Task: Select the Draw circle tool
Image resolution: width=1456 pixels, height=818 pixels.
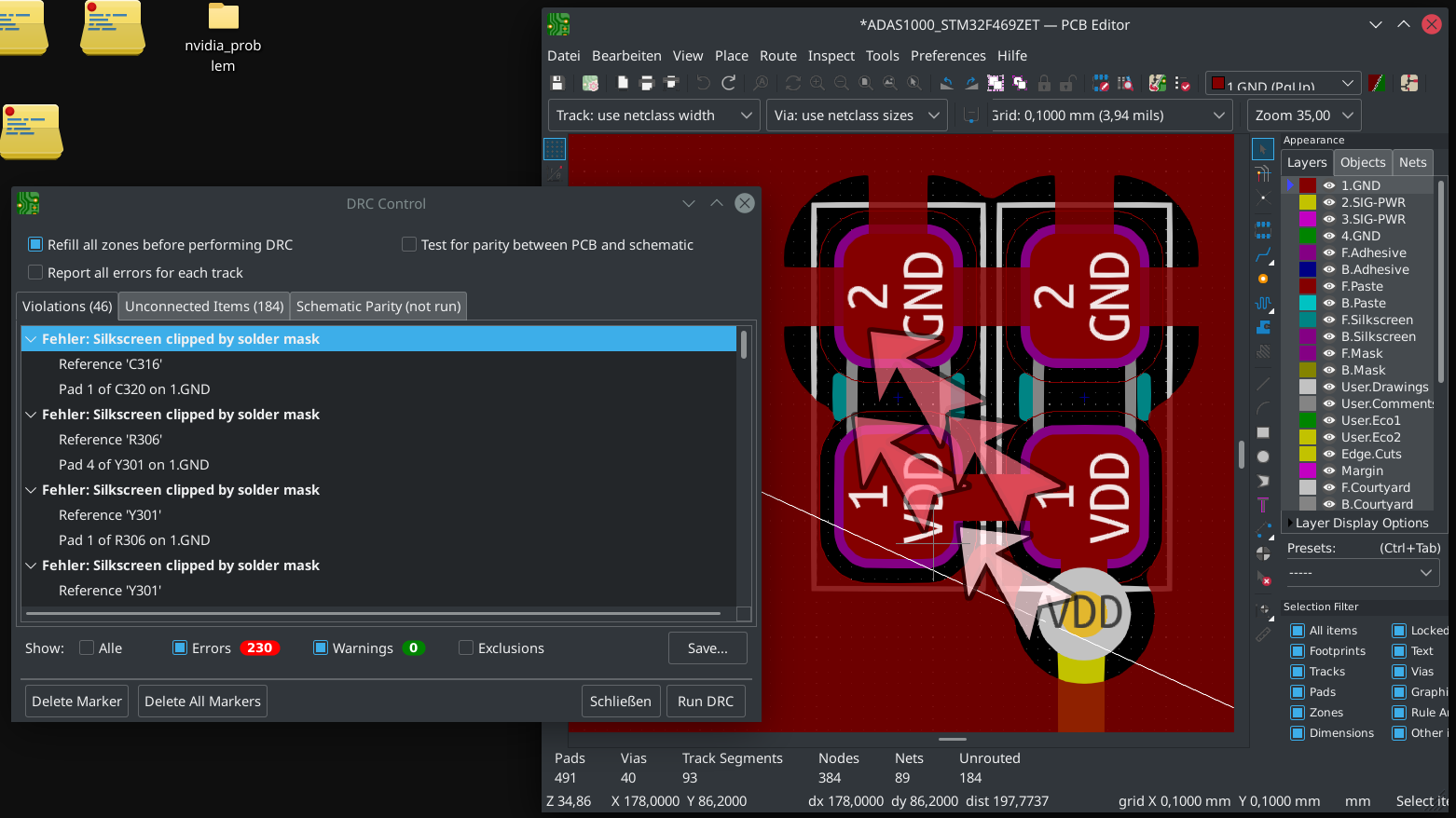Action: pyautogui.click(x=1263, y=457)
